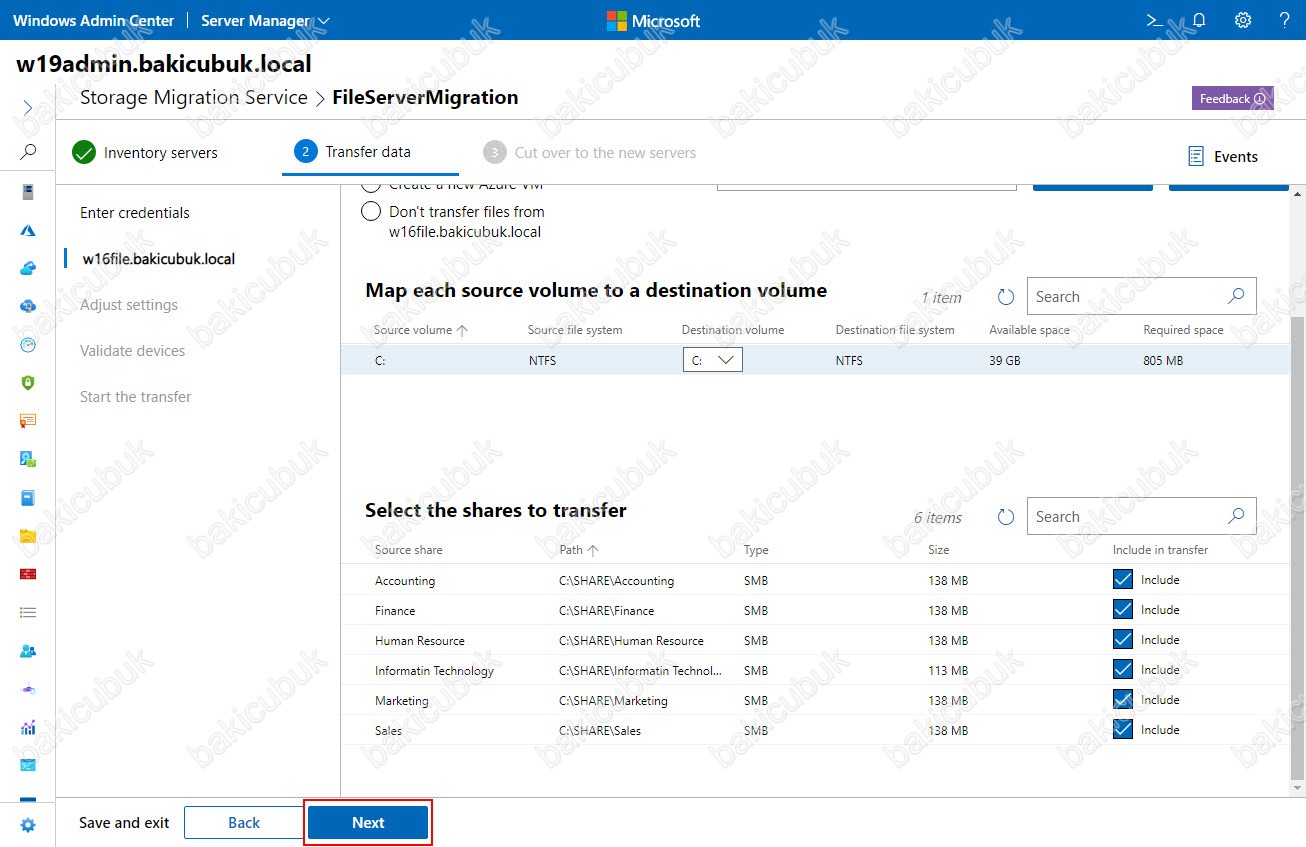Open the Certificates icon in sidebar
The image size is (1306, 847).
click(28, 421)
